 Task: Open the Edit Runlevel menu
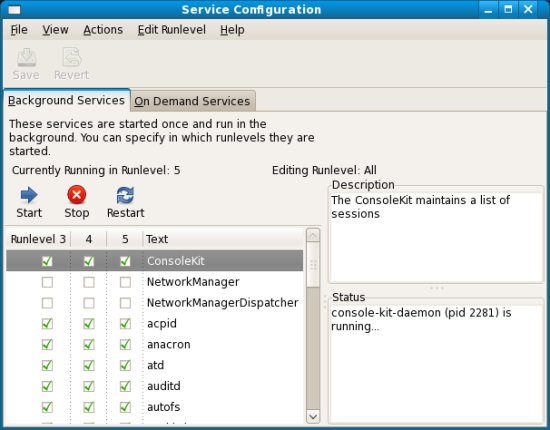[x=172, y=30]
